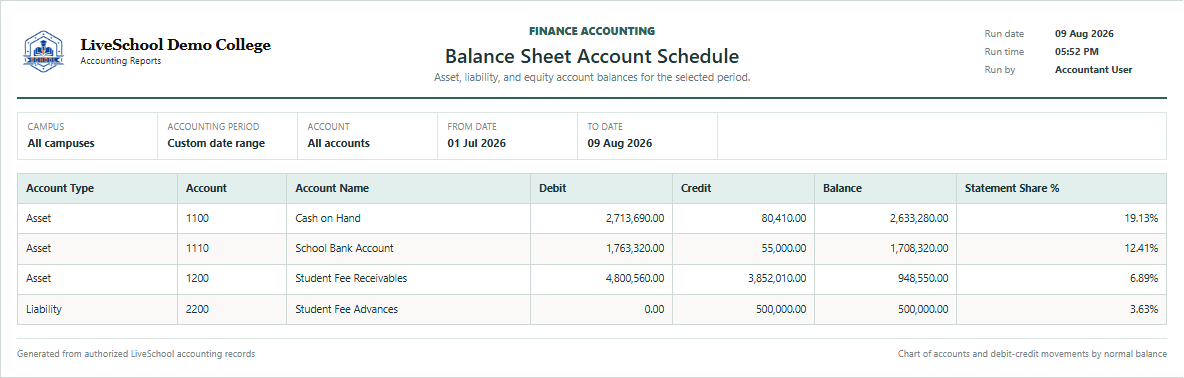Click balance 1,708,320.00
The width and height of the screenshot is (1184, 378).
click(x=918, y=248)
